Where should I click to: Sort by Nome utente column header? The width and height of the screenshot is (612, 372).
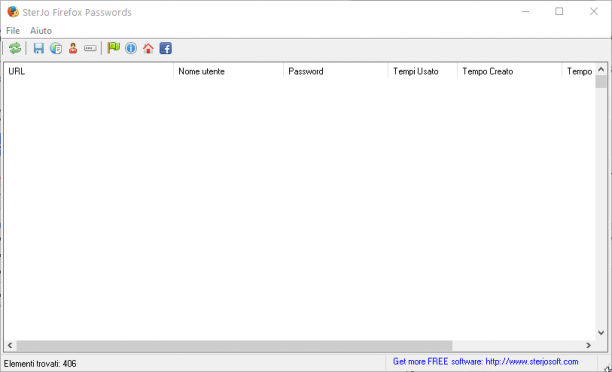[x=228, y=71]
